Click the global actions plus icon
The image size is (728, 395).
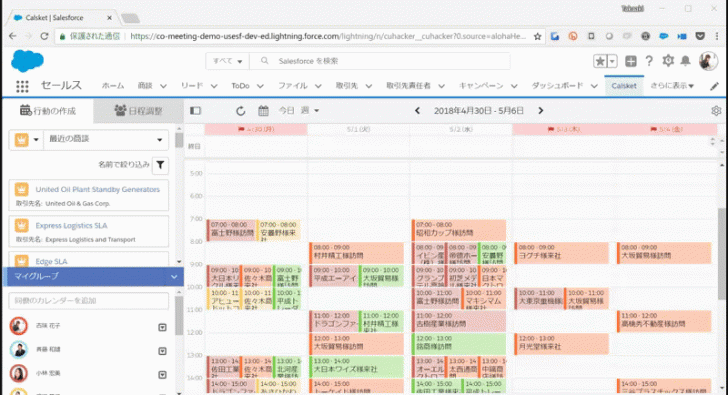[x=630, y=61]
